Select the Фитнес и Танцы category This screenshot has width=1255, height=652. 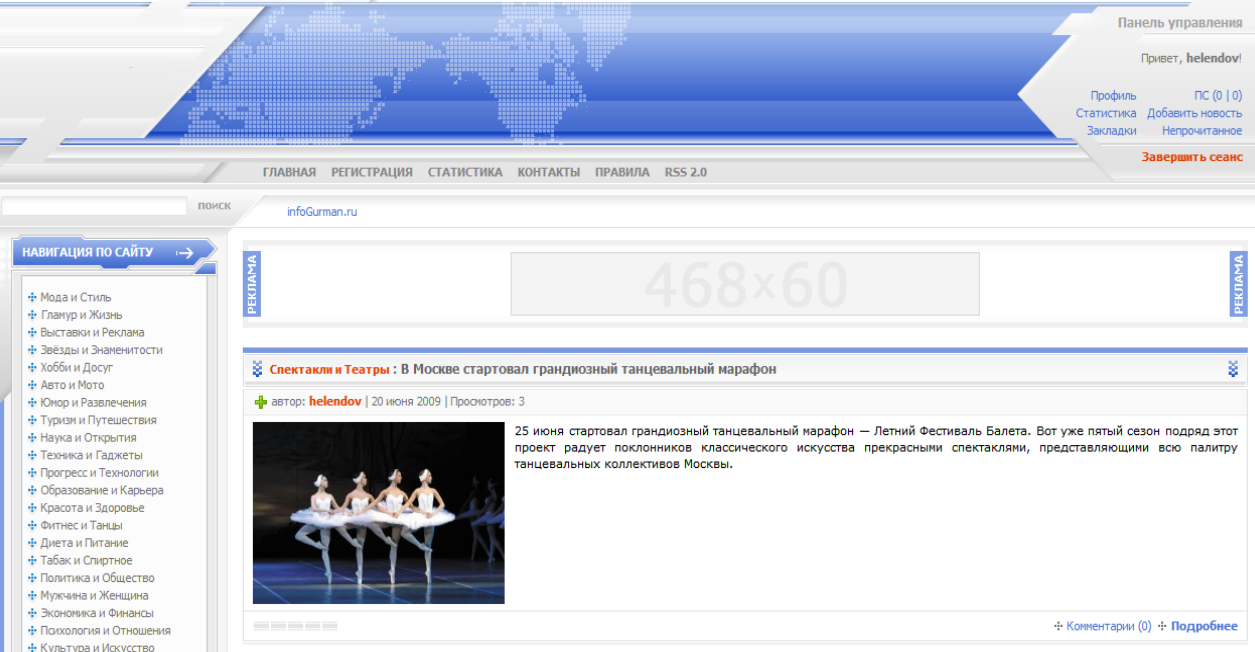click(x=81, y=525)
